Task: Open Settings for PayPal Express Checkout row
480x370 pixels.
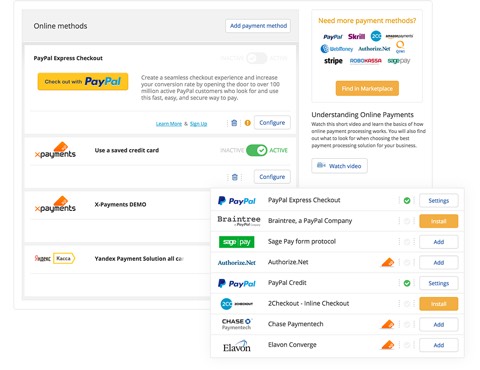Action: [x=438, y=201]
